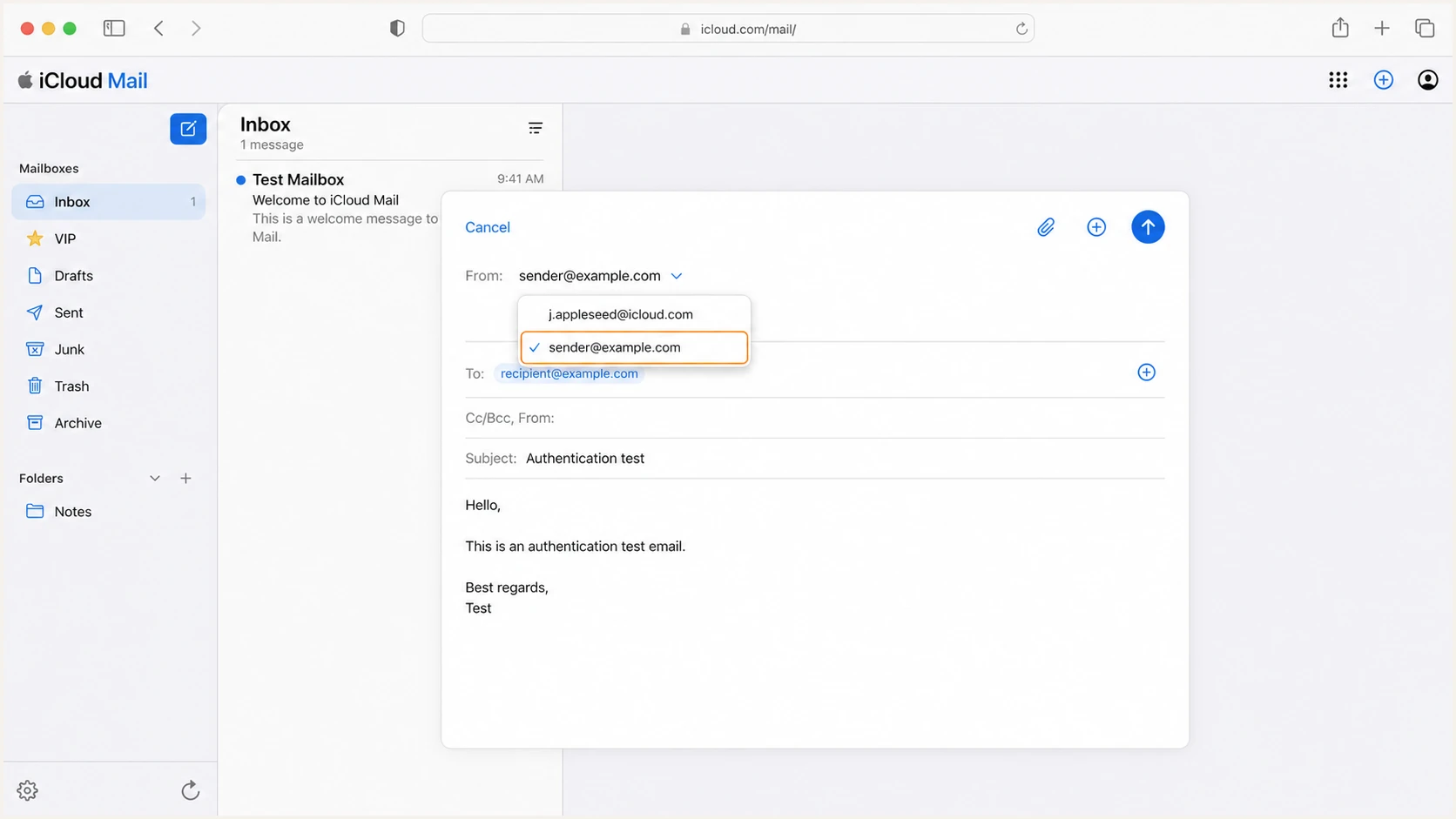
Task: Open the Inbox mailbox
Action: 109,202
